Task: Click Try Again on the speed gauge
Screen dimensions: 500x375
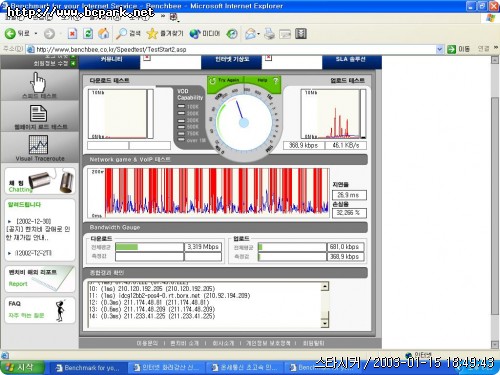Action: point(225,80)
